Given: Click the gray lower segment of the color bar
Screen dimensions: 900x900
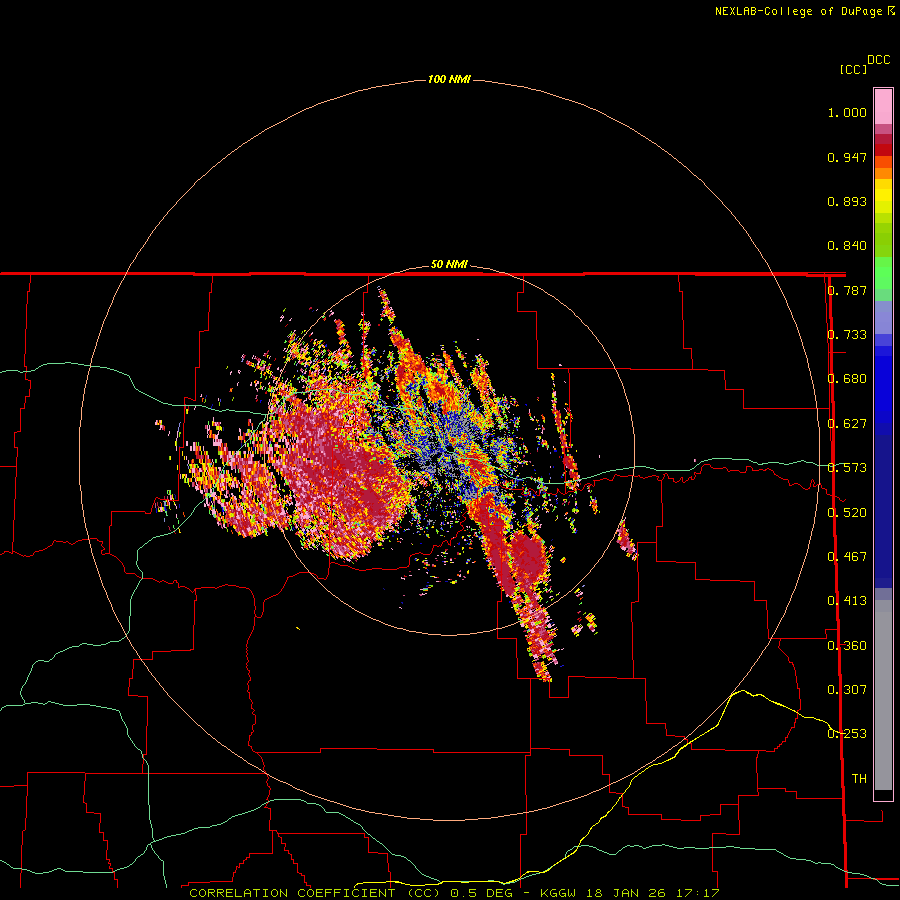Looking at the screenshot, I should pyautogui.click(x=883, y=700).
